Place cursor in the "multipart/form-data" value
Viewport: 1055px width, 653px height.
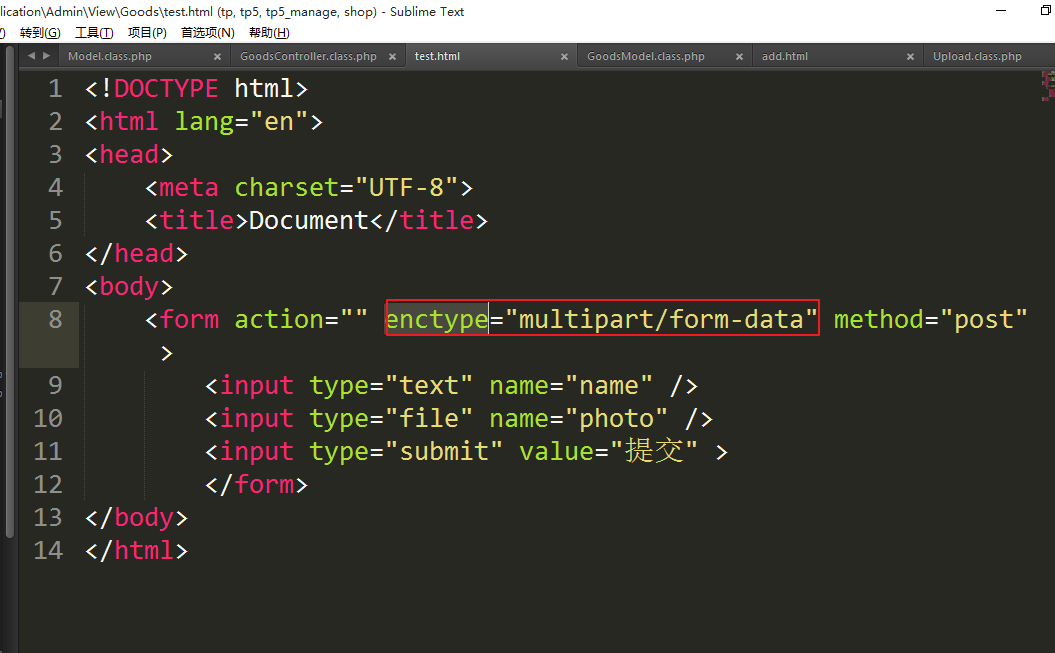(x=661, y=319)
